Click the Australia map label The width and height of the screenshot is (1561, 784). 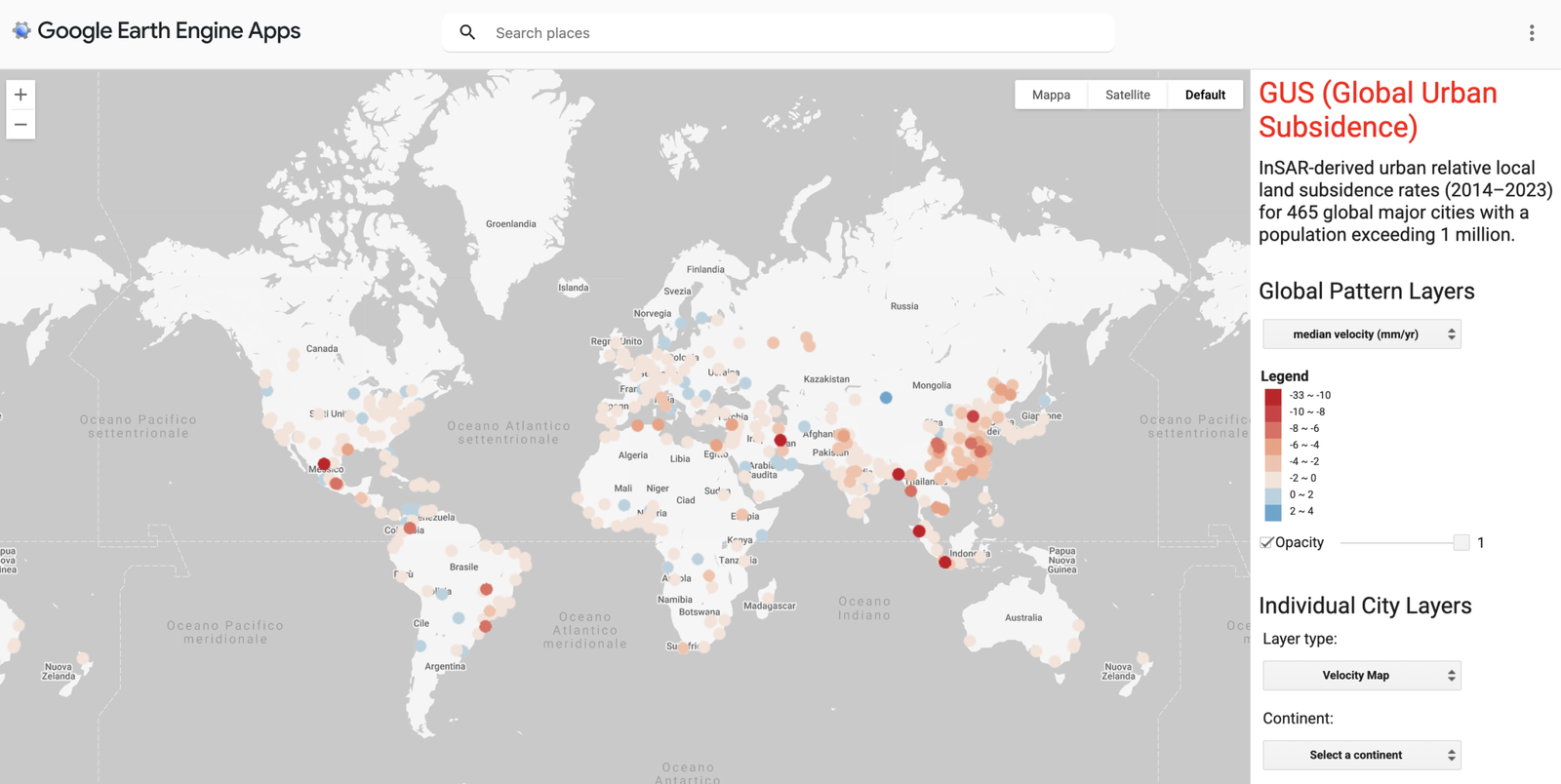(x=1023, y=618)
